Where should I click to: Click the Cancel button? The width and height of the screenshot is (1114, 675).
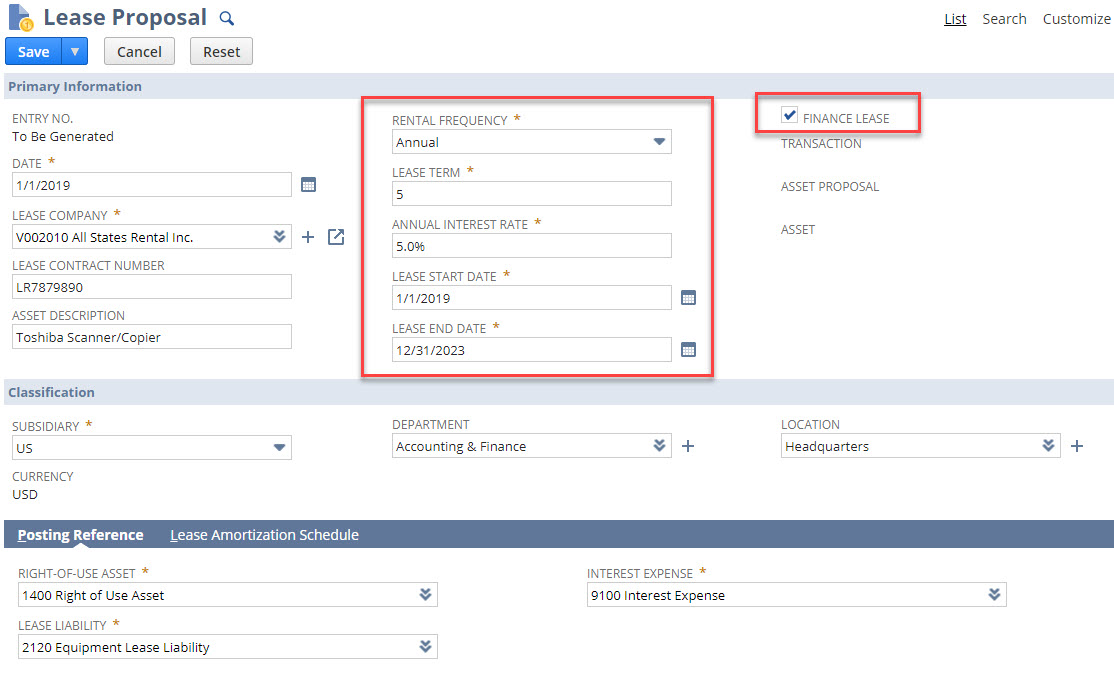pos(139,52)
